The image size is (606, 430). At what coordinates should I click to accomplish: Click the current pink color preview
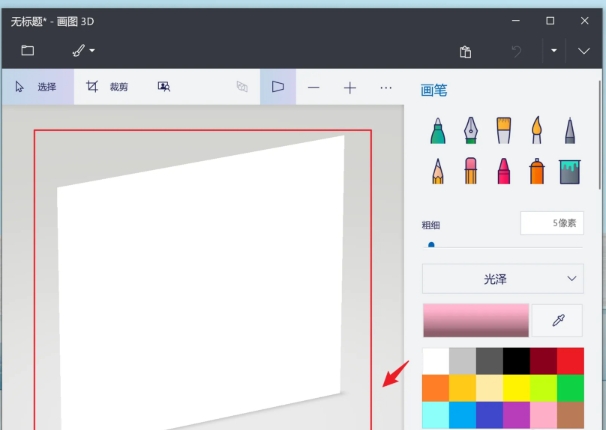(x=476, y=320)
